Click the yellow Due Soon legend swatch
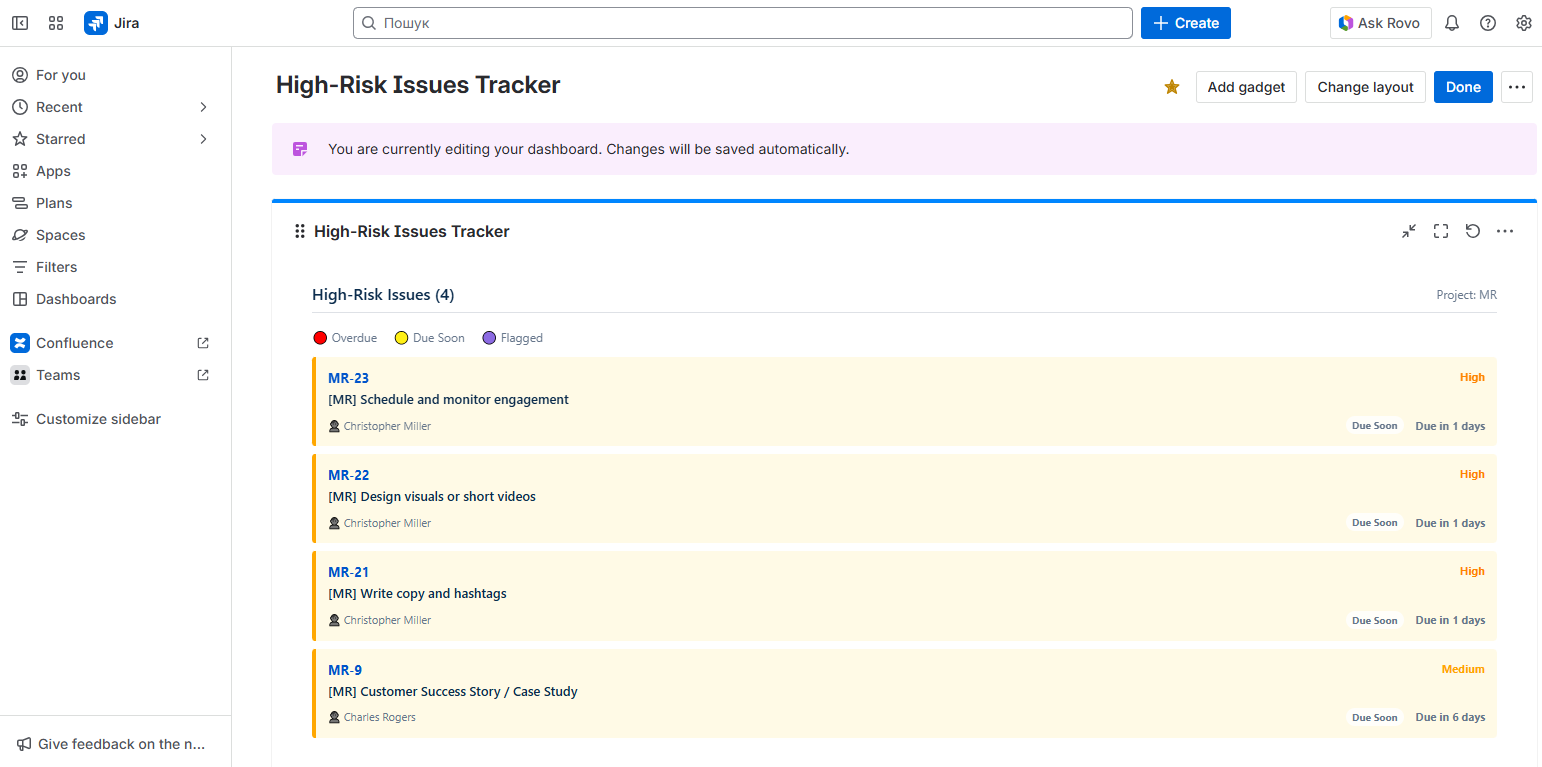Image resolution: width=1542 pixels, height=767 pixels. tap(401, 338)
